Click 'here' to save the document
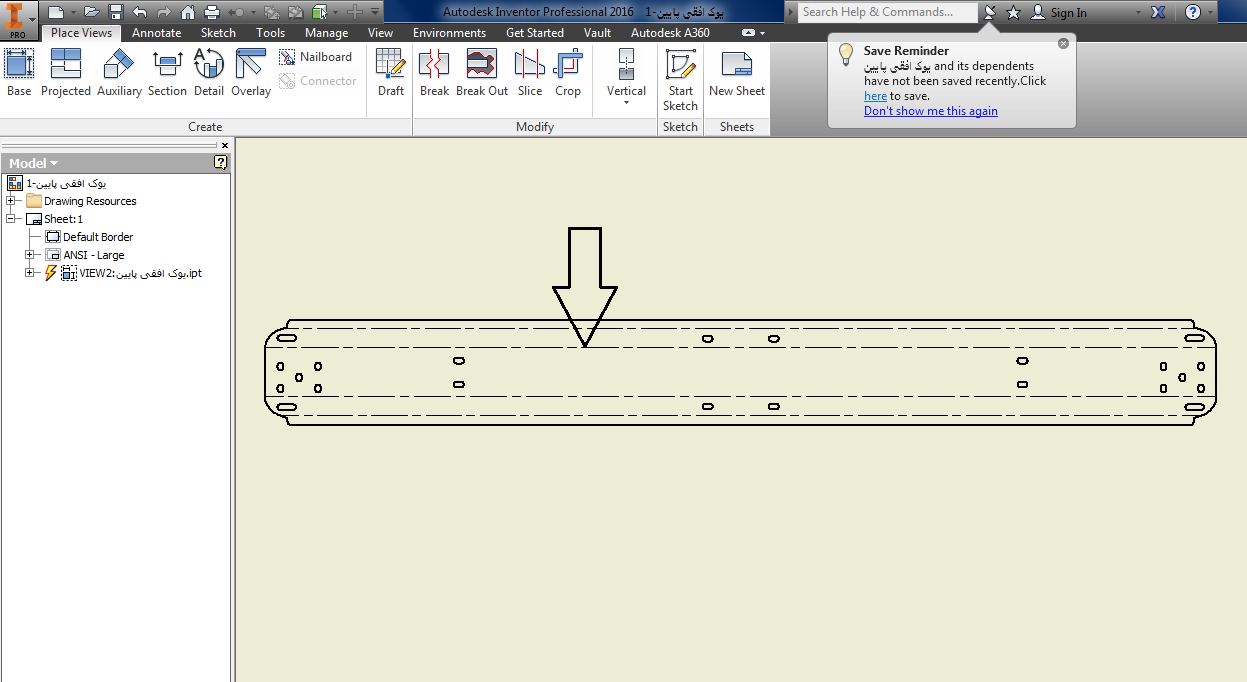 (875, 95)
